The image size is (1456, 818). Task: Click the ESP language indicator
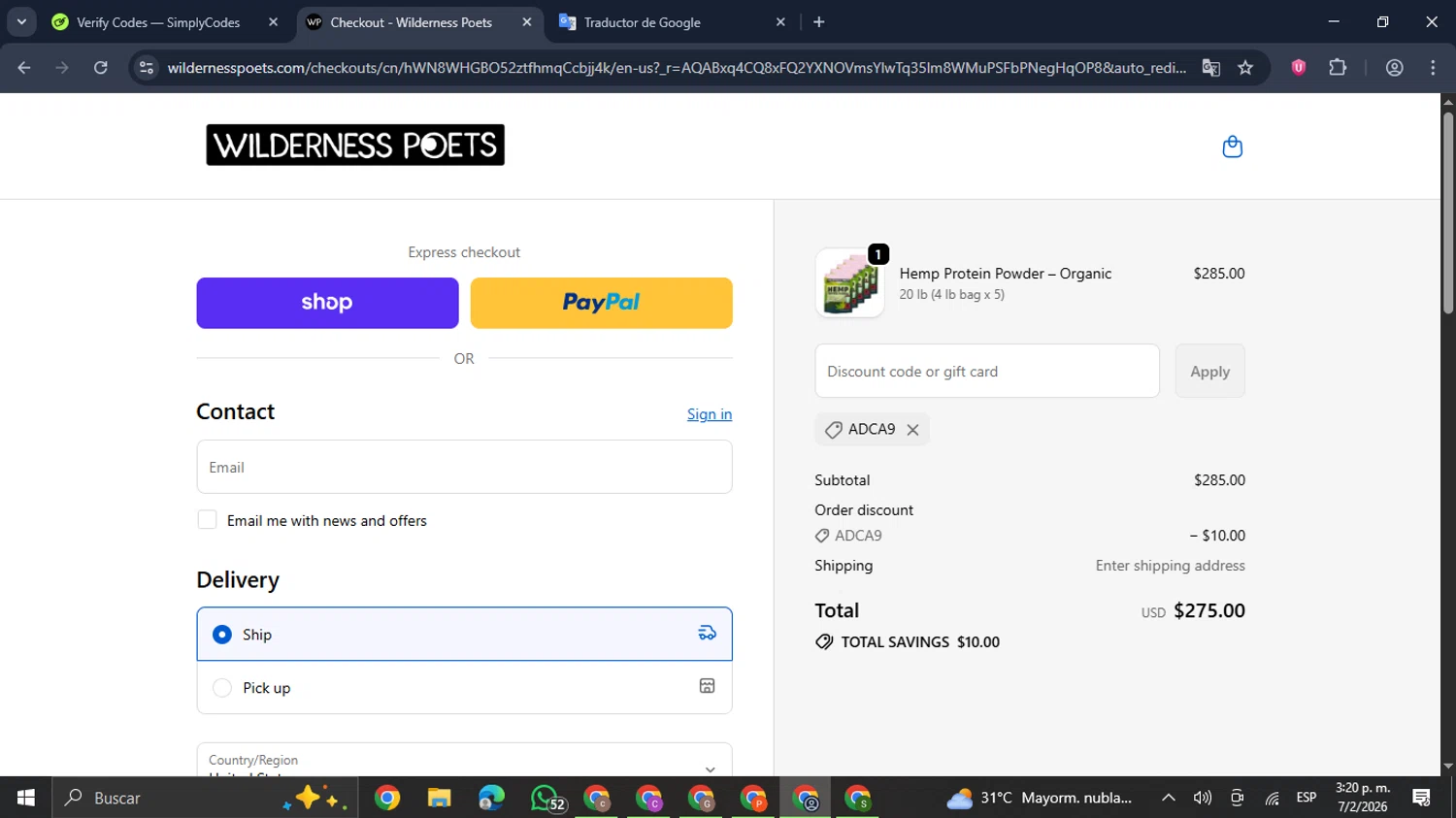(x=1307, y=798)
